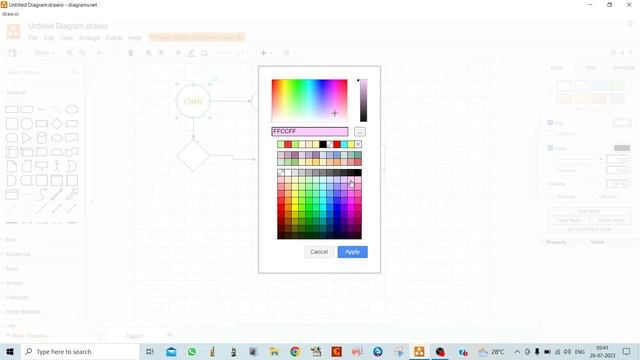Select pure black at grayscale row end
Screen dimensions: 640x360
pos(358,173)
